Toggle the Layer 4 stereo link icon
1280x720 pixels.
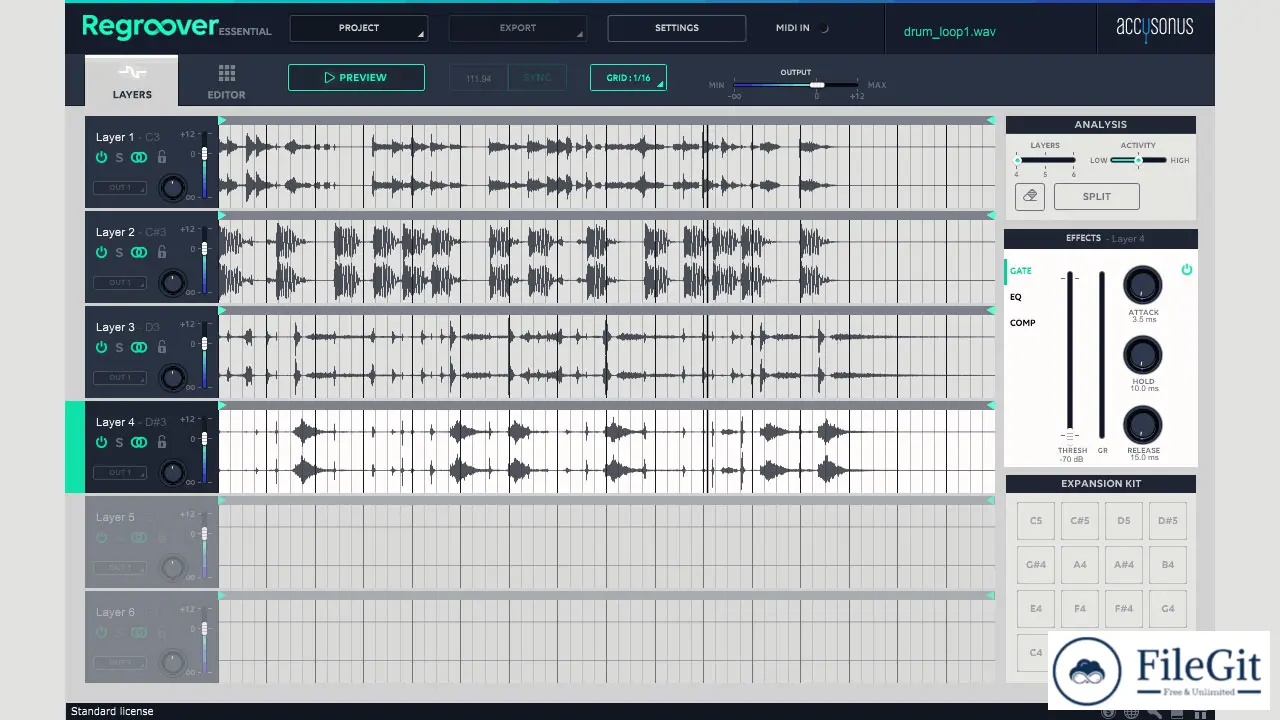[139, 442]
